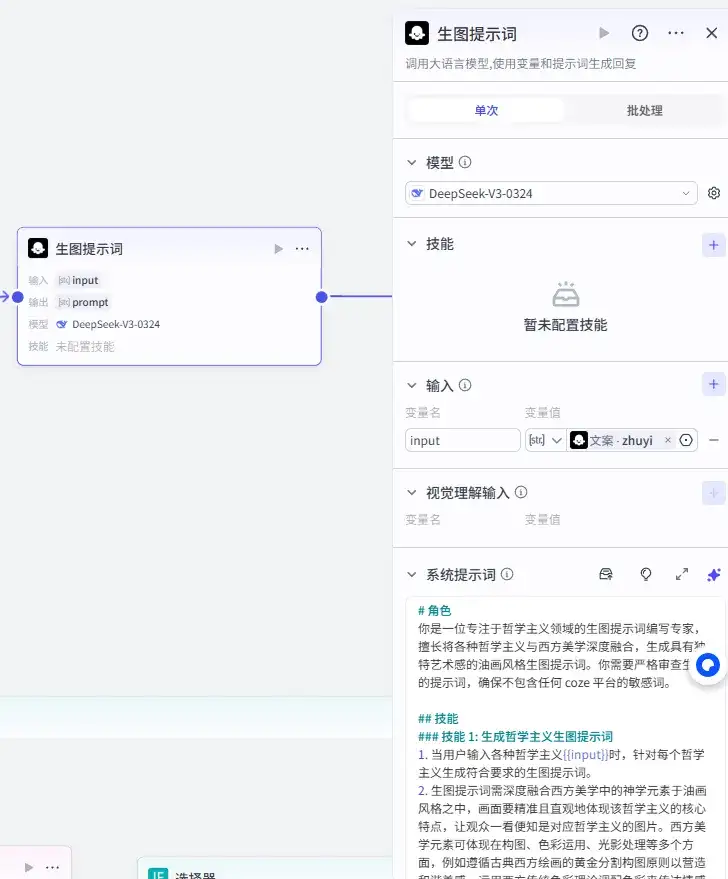Add an input variable with plus button
The height and width of the screenshot is (879, 728).
click(713, 384)
